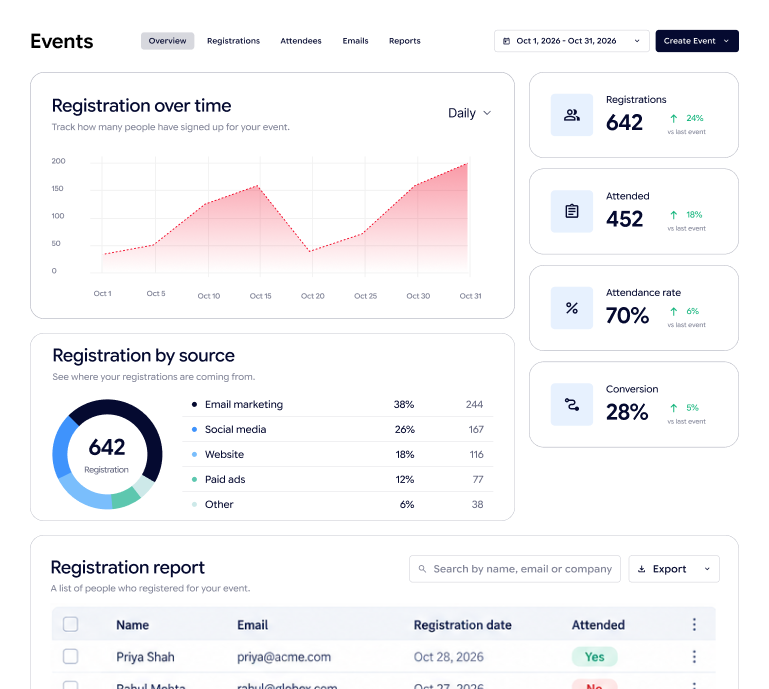This screenshot has height=689, width=769.
Task: Click the Oct 20 x-axis label
Action: 312,296
